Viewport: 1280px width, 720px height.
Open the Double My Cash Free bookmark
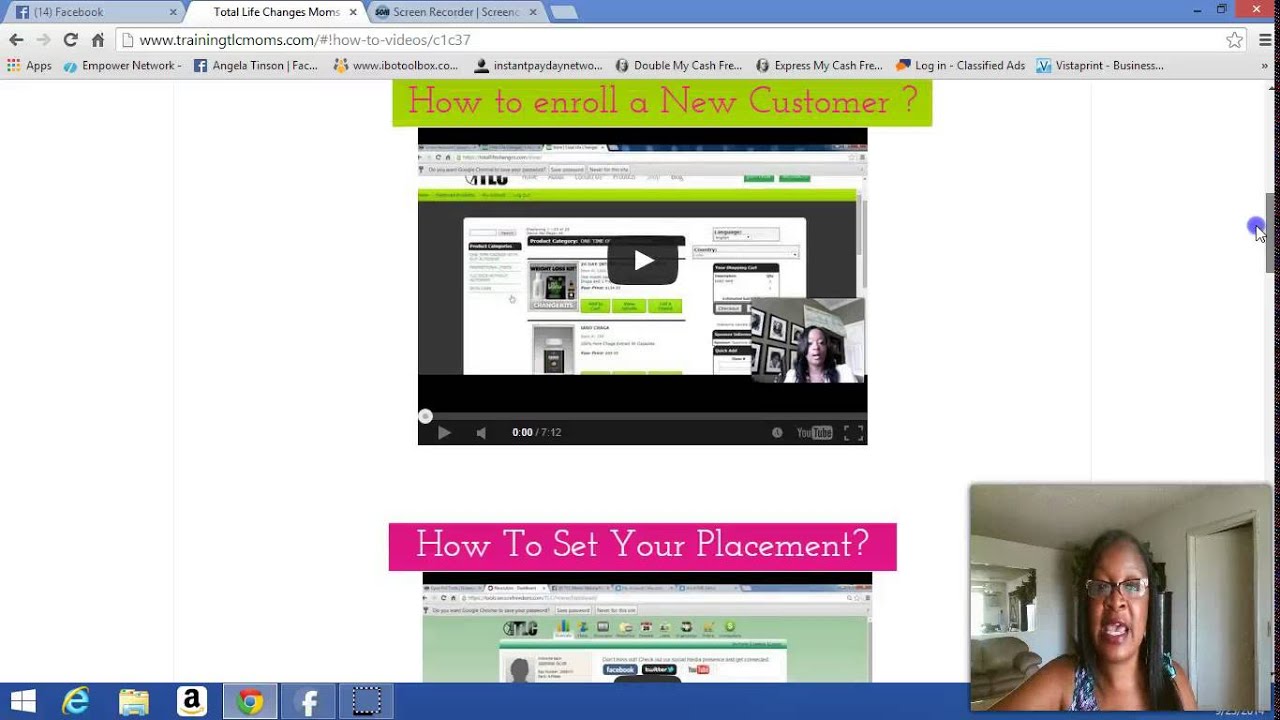(x=679, y=65)
